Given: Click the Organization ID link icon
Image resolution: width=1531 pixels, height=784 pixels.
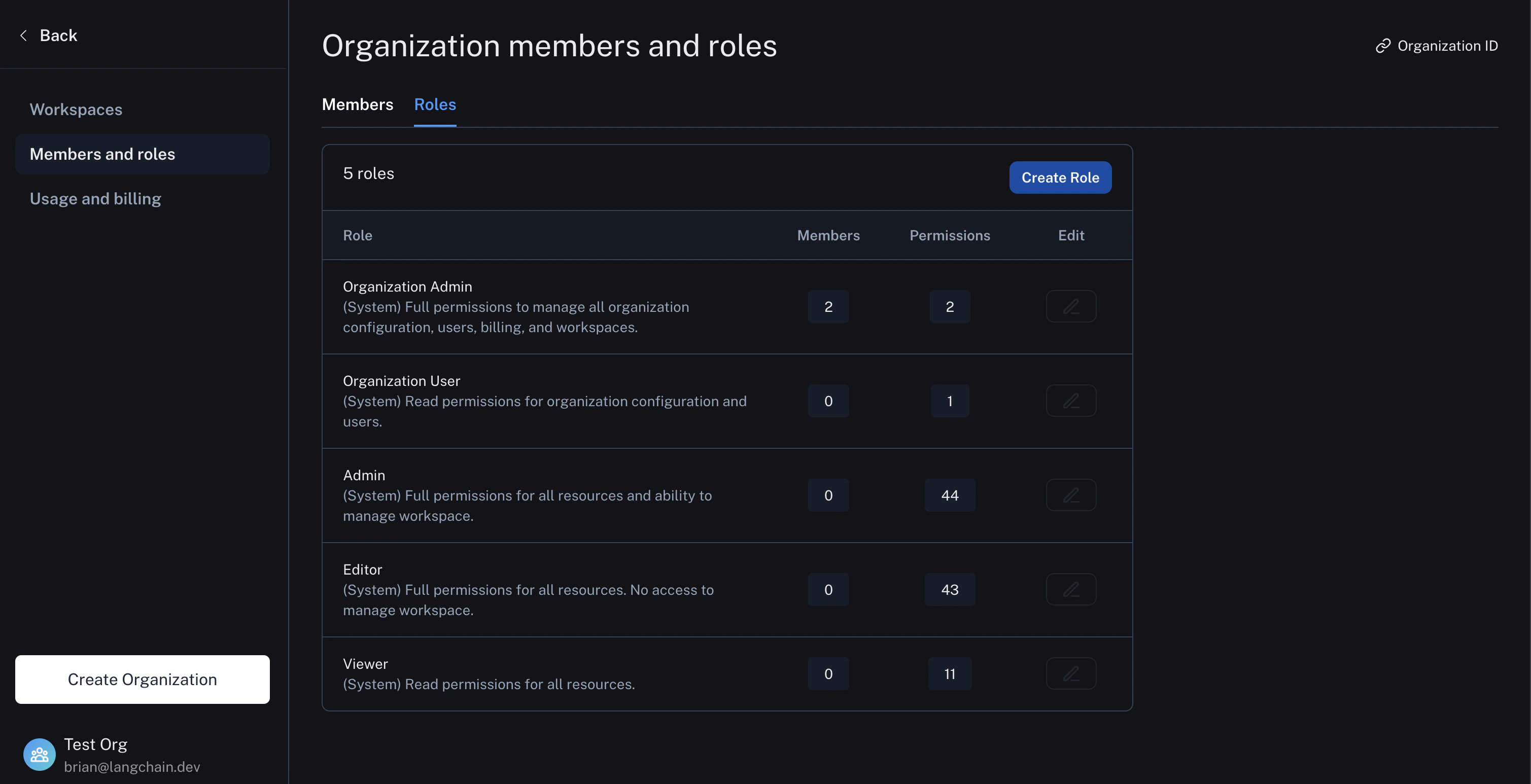Looking at the screenshot, I should click(1383, 46).
